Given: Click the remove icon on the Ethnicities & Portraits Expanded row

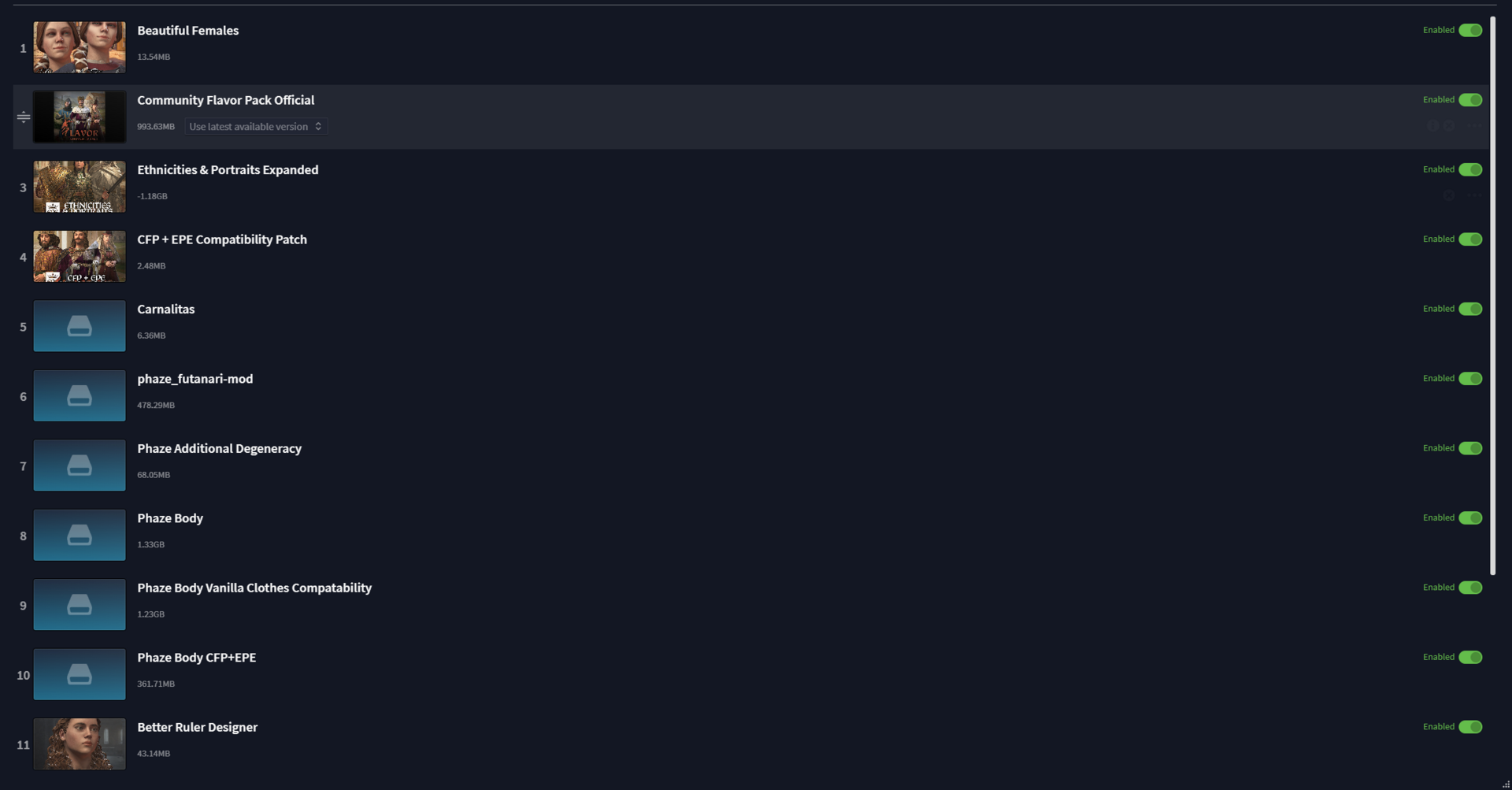Looking at the screenshot, I should click(1449, 195).
